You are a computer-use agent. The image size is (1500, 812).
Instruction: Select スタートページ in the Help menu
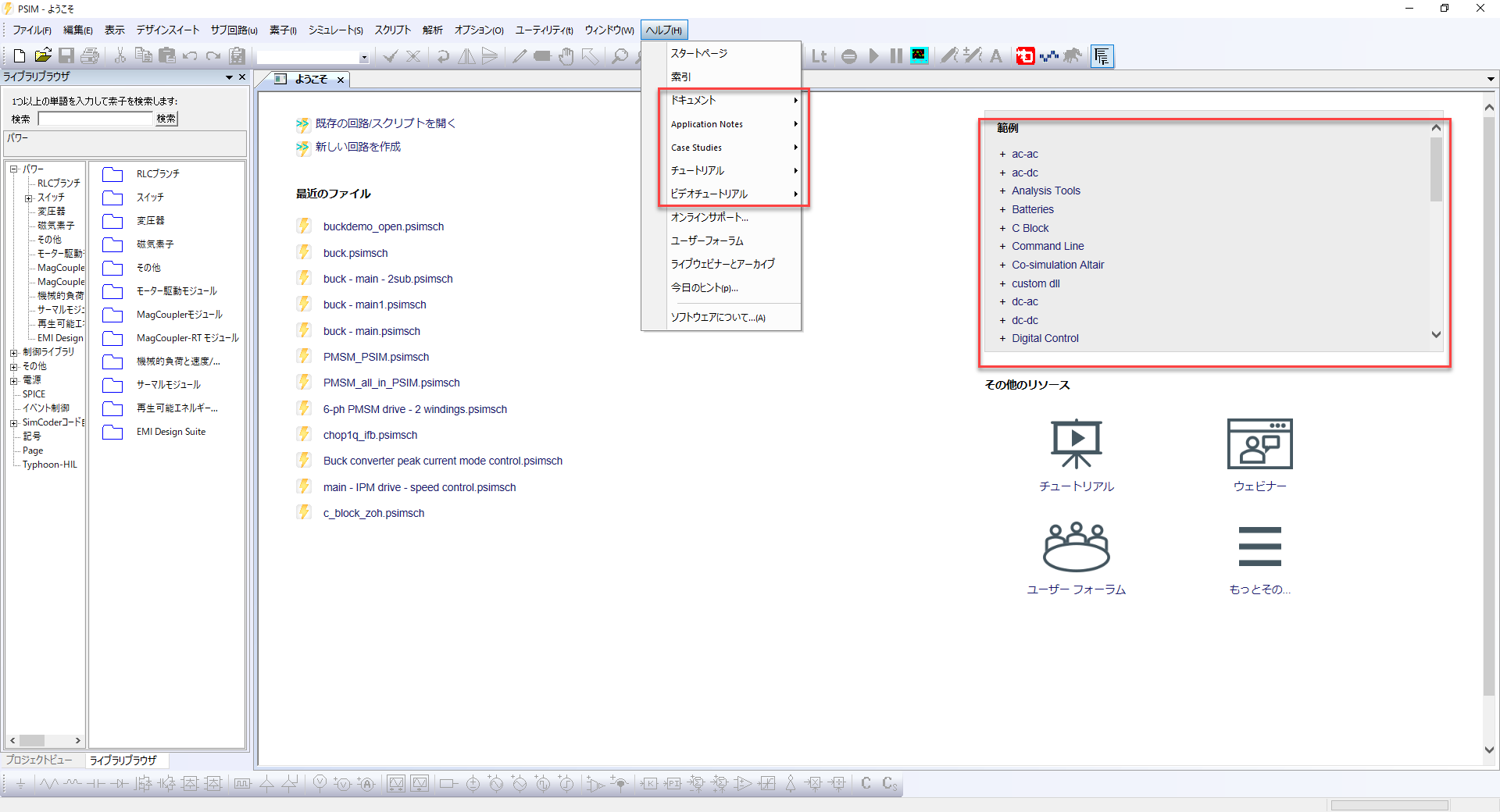click(734, 53)
